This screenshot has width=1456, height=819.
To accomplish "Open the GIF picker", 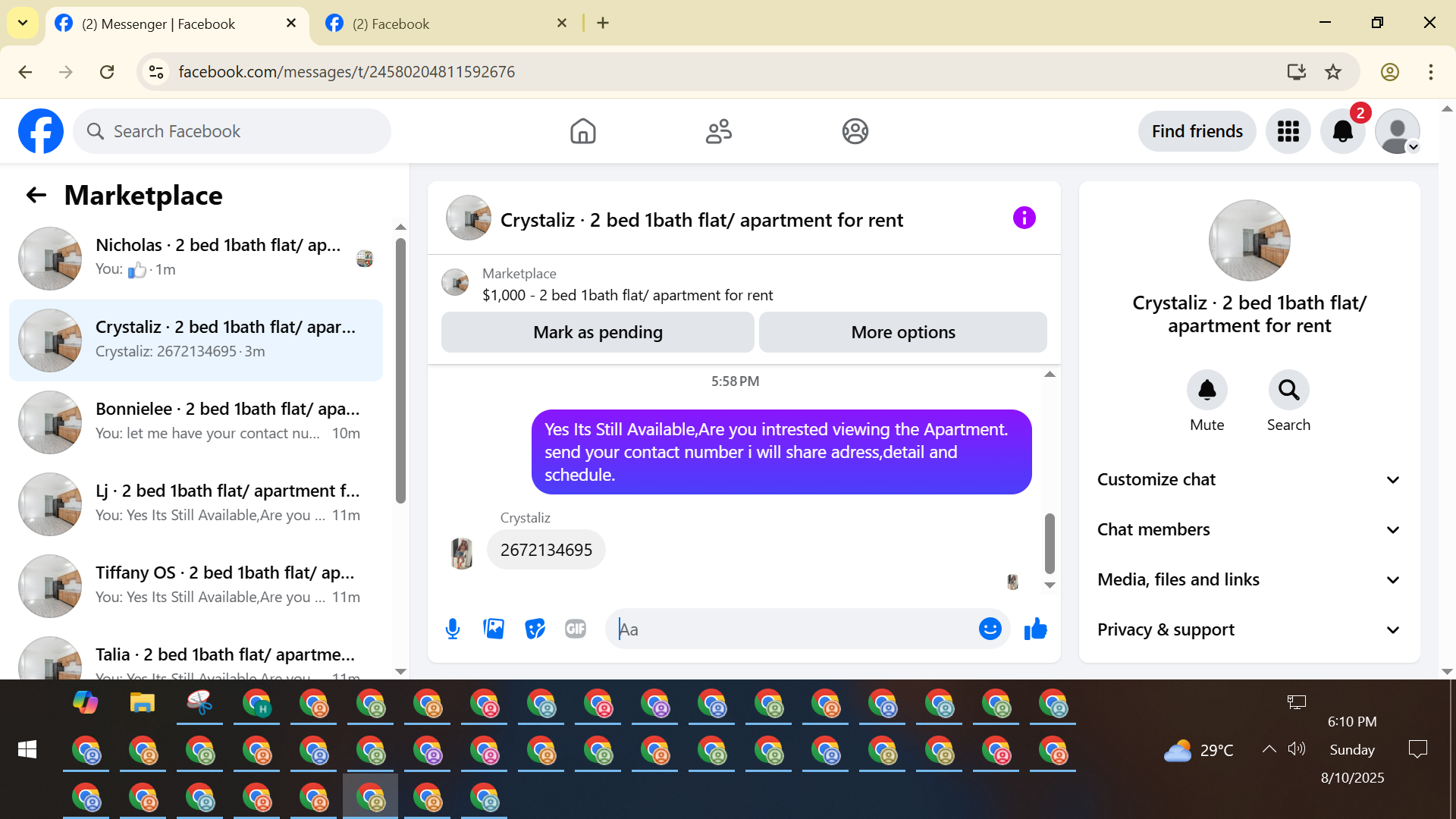I will click(x=576, y=629).
